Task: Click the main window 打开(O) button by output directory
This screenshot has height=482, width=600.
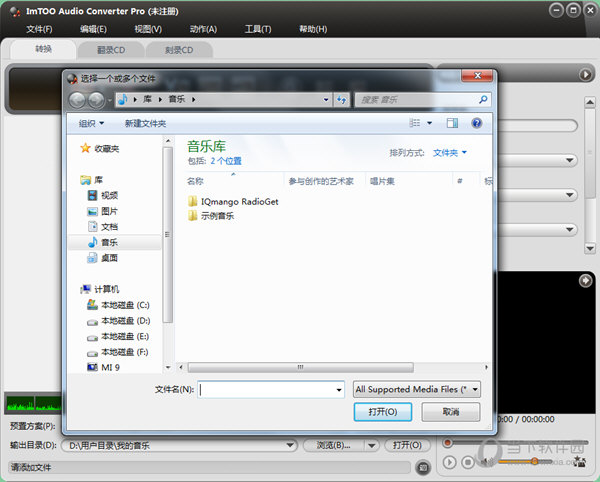Action: pos(407,445)
